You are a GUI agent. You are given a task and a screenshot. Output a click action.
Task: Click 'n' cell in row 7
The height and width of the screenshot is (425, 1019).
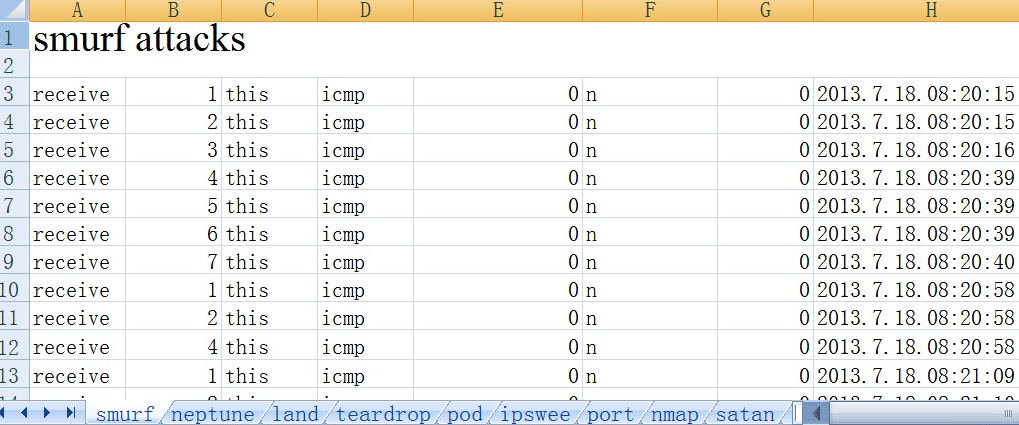coord(650,205)
